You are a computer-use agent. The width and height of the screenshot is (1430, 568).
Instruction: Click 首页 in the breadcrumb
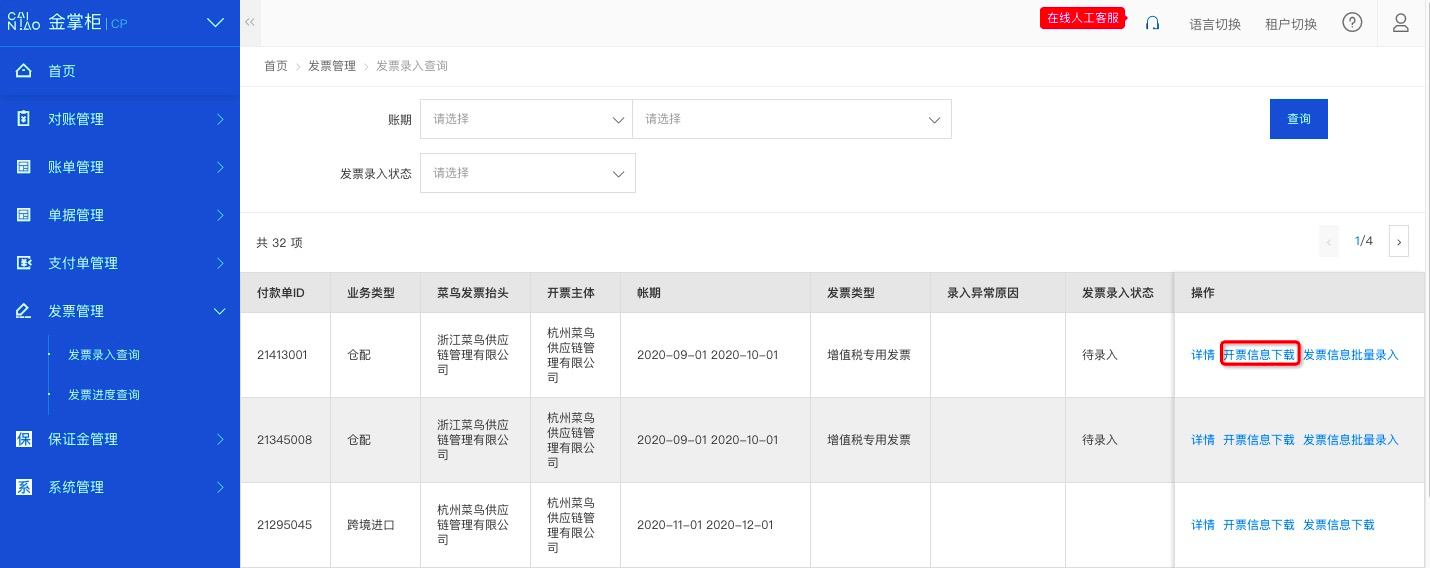click(x=276, y=66)
